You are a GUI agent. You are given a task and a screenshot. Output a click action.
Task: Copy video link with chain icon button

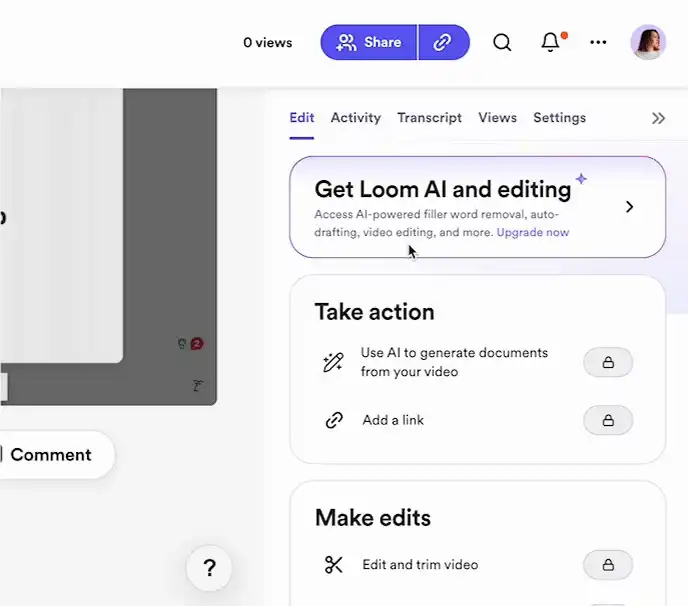tap(443, 42)
